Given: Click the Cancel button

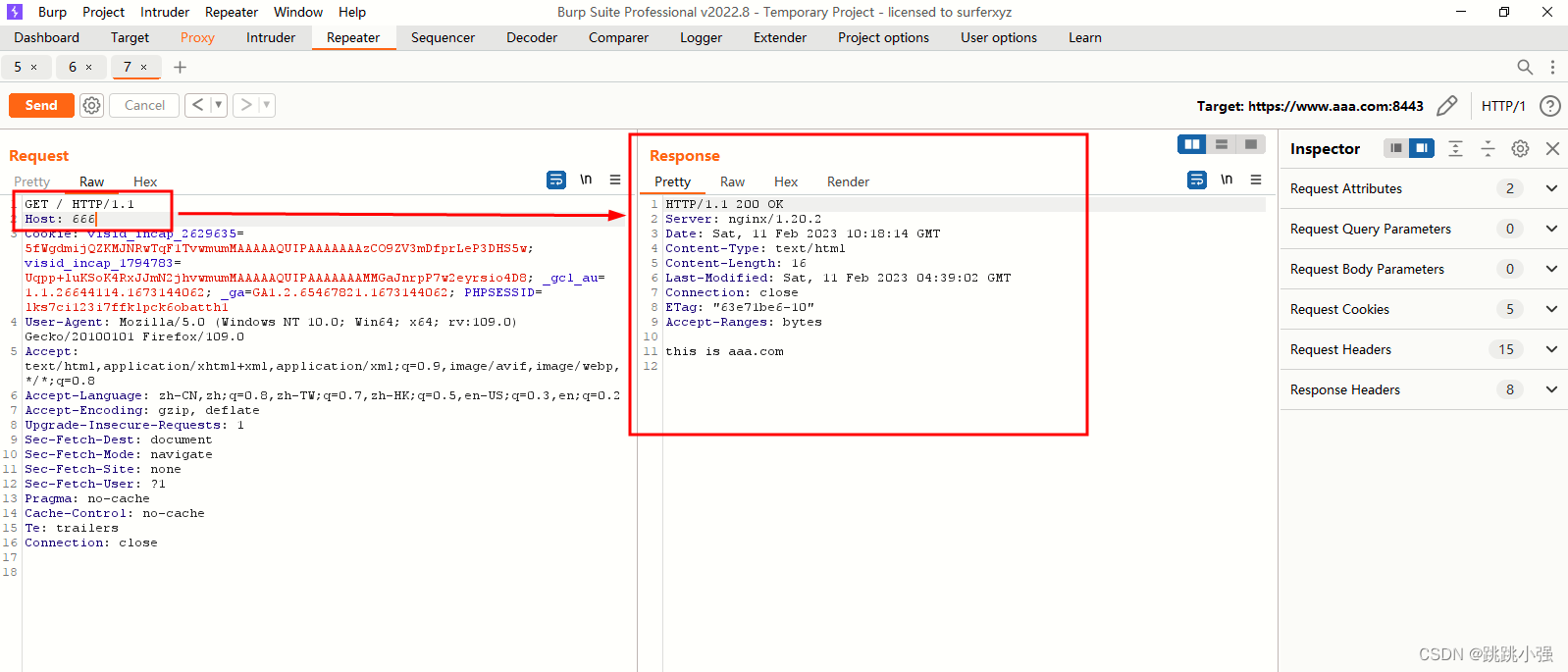Looking at the screenshot, I should (x=144, y=105).
